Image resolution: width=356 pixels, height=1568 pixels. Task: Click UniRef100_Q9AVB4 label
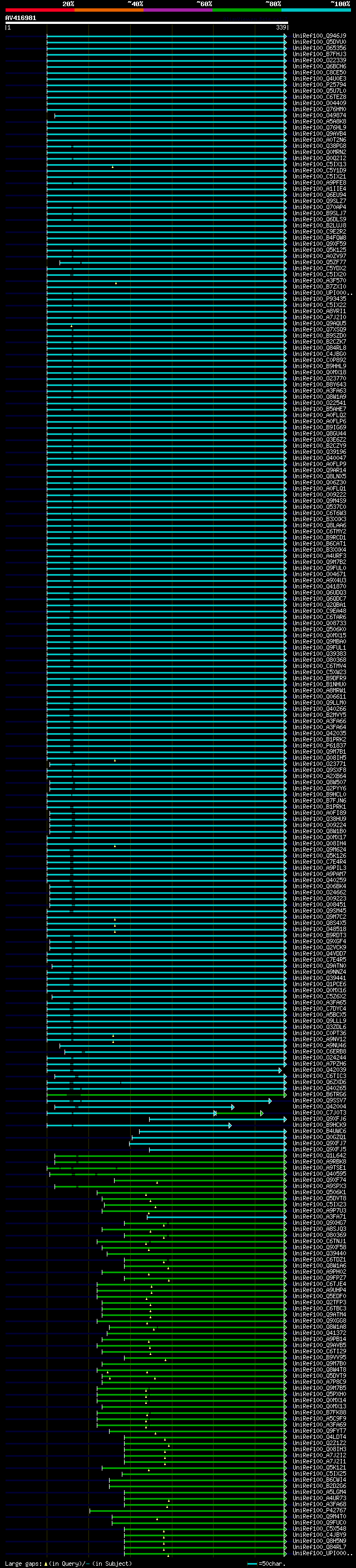pos(319,134)
